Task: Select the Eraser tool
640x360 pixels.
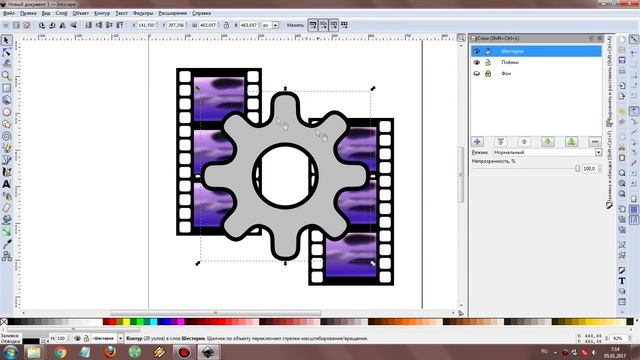Action: click(x=6, y=208)
